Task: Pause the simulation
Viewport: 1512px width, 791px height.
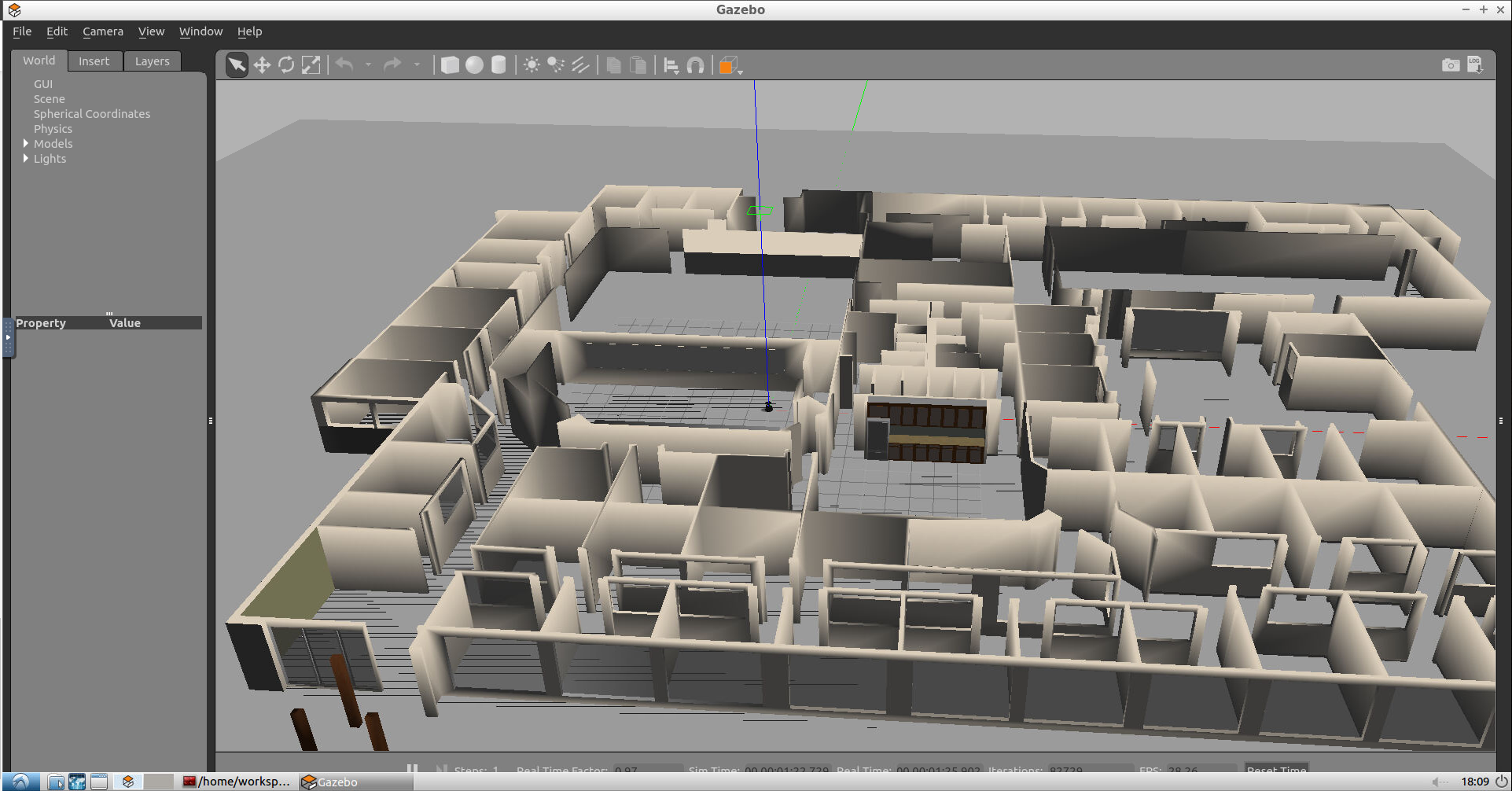Action: pyautogui.click(x=412, y=770)
